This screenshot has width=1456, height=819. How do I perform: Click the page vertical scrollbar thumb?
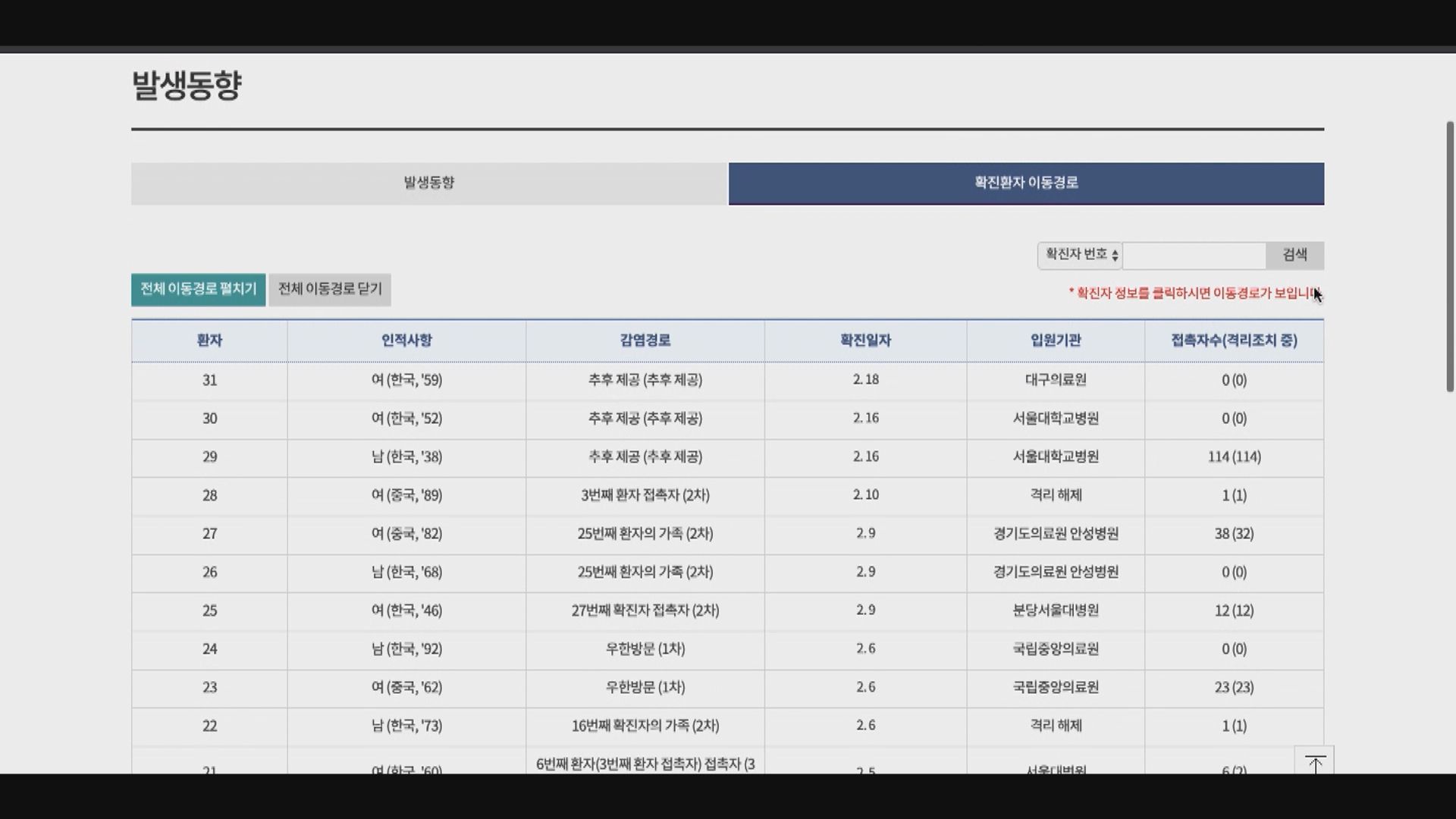click(1450, 256)
